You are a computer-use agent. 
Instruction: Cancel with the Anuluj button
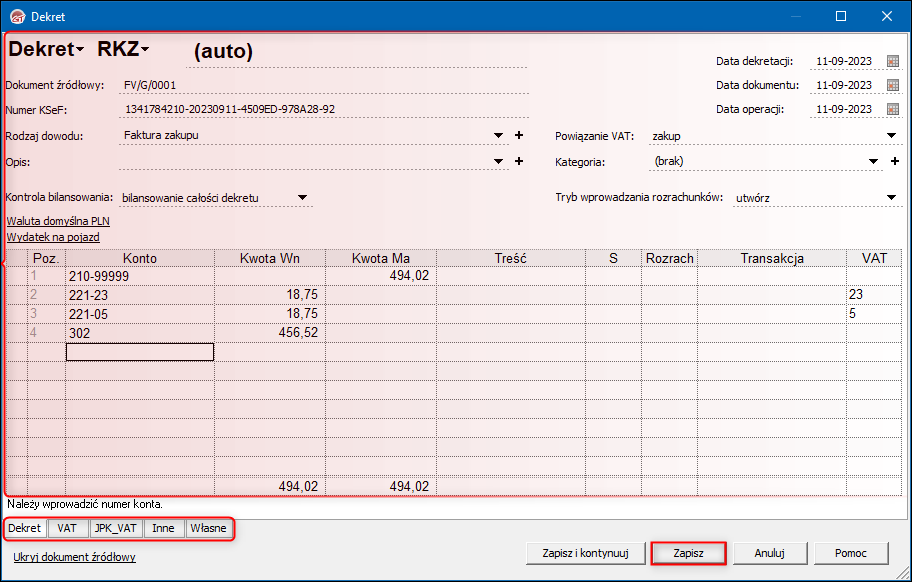point(769,553)
